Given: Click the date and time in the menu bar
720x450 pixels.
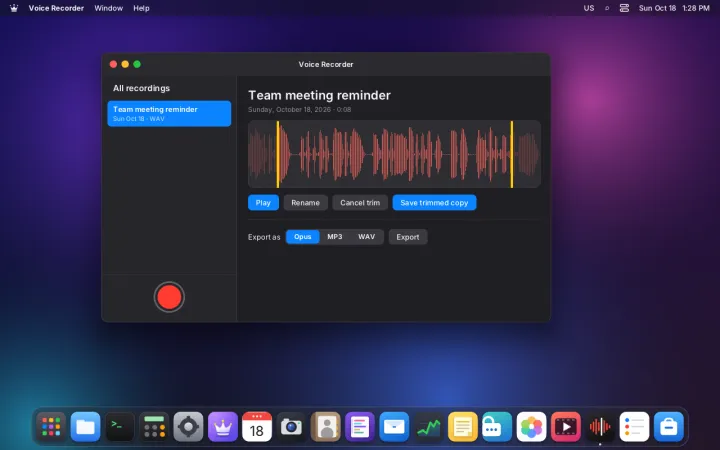Looking at the screenshot, I should [x=674, y=8].
